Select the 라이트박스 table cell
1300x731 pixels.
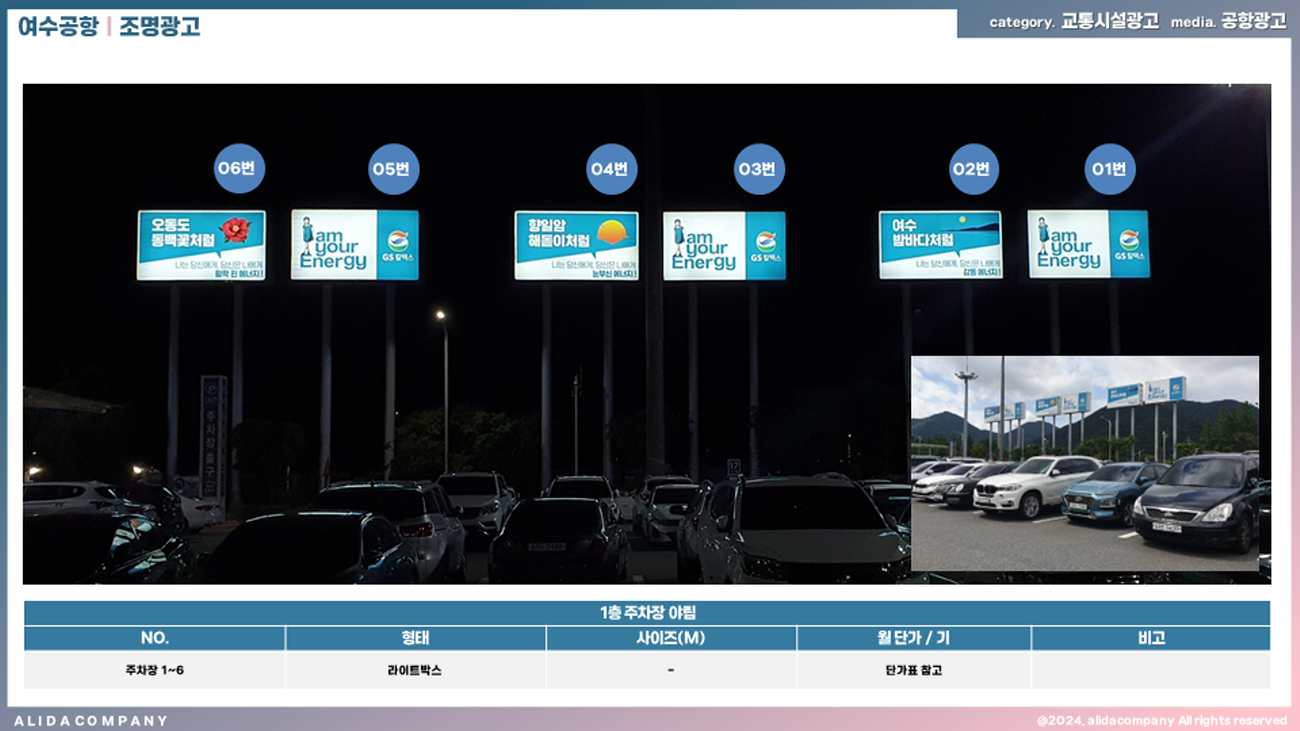[x=415, y=670]
